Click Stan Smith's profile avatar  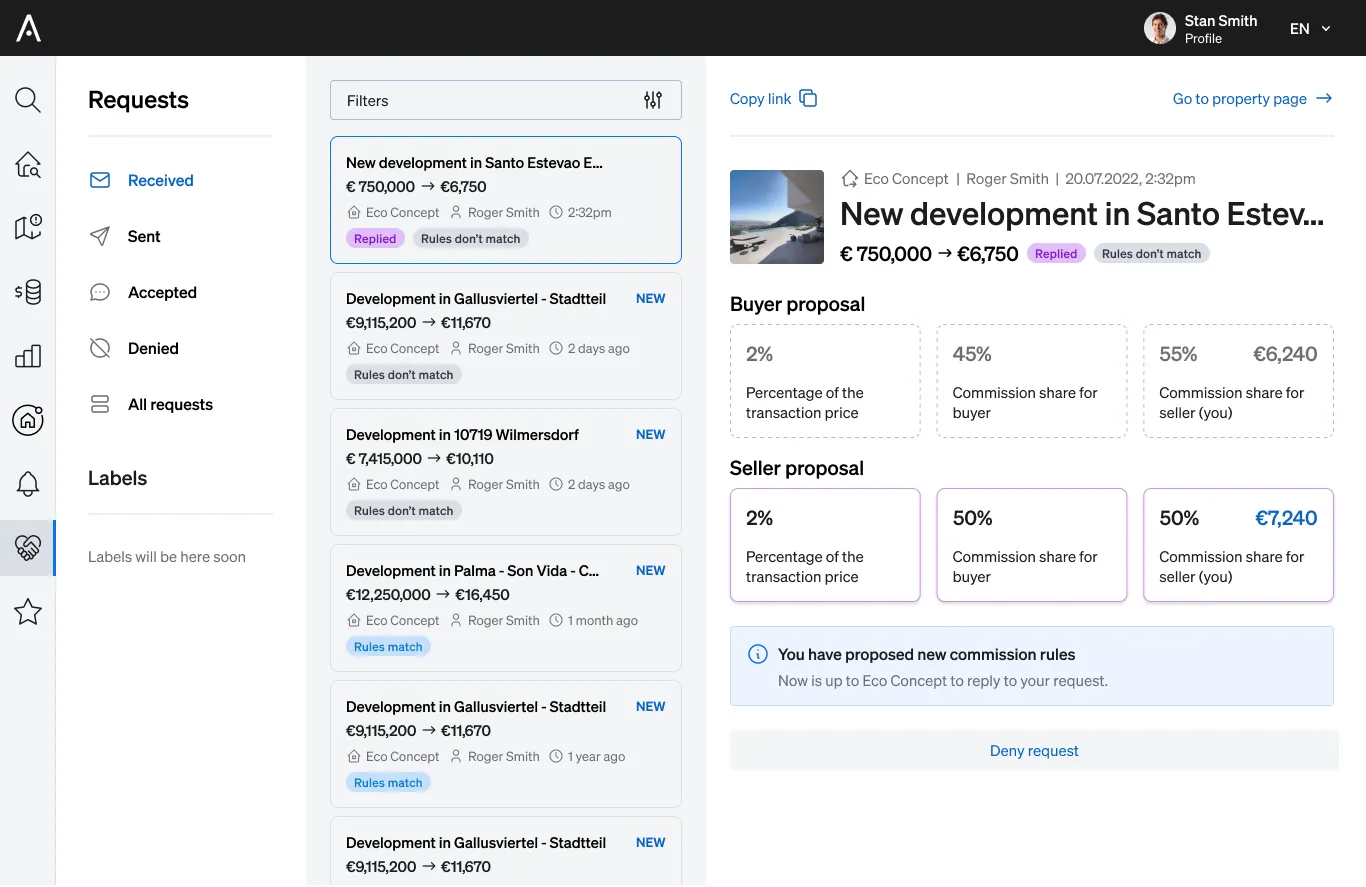pos(1160,28)
